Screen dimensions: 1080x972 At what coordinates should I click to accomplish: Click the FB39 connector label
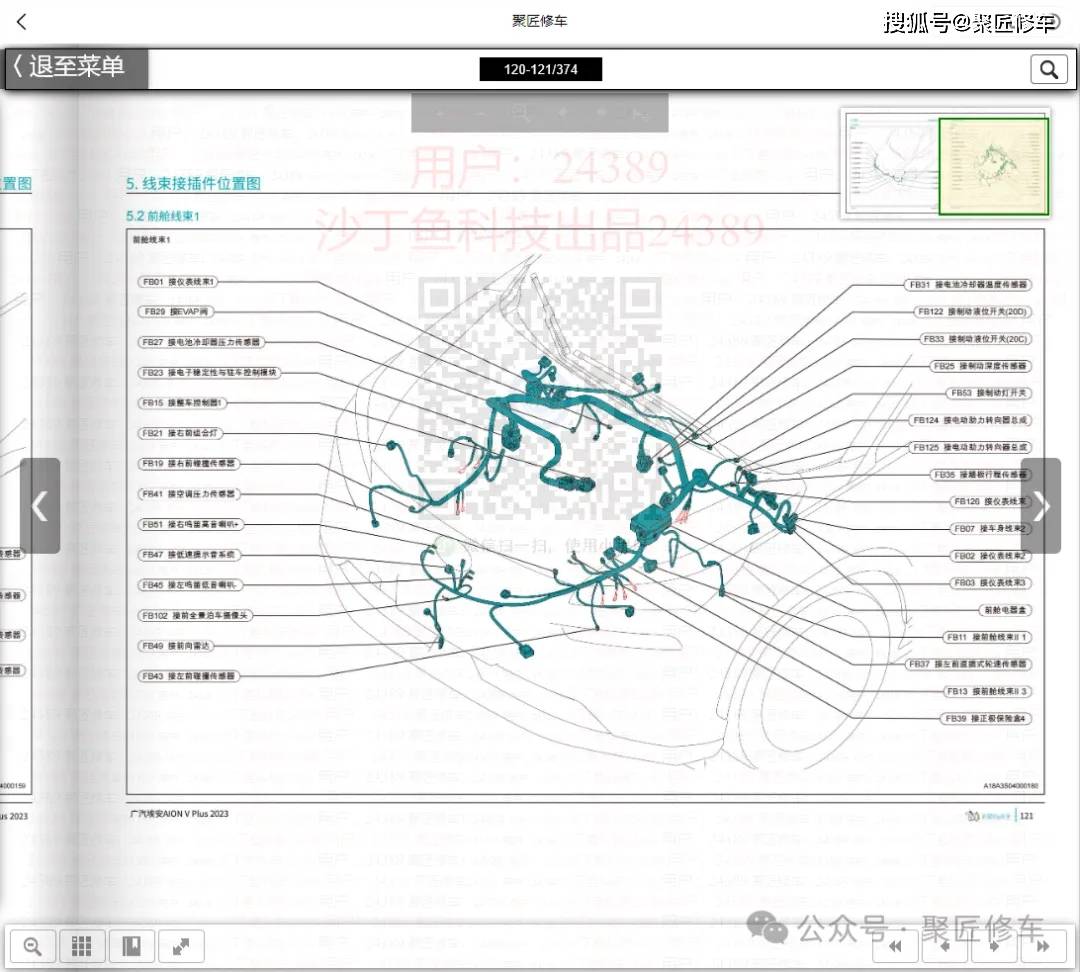pyautogui.click(x=986, y=718)
